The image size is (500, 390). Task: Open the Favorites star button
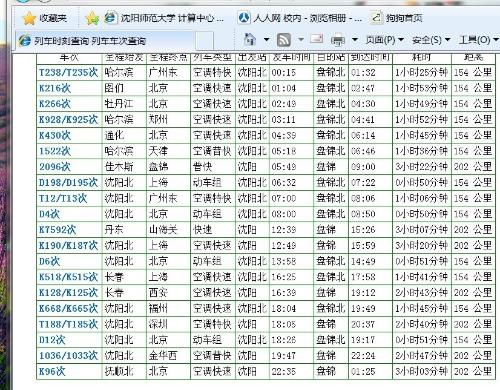(x=45, y=18)
